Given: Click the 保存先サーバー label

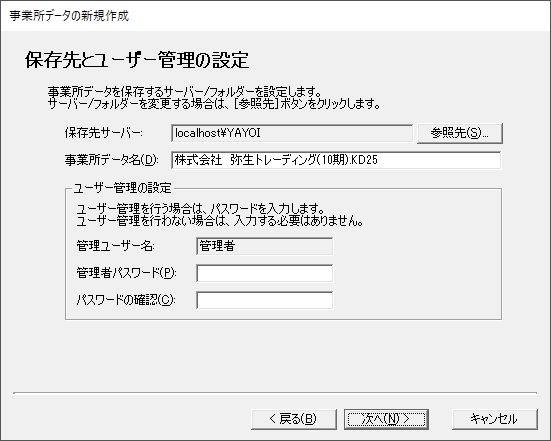Looking at the screenshot, I should pos(104,133).
